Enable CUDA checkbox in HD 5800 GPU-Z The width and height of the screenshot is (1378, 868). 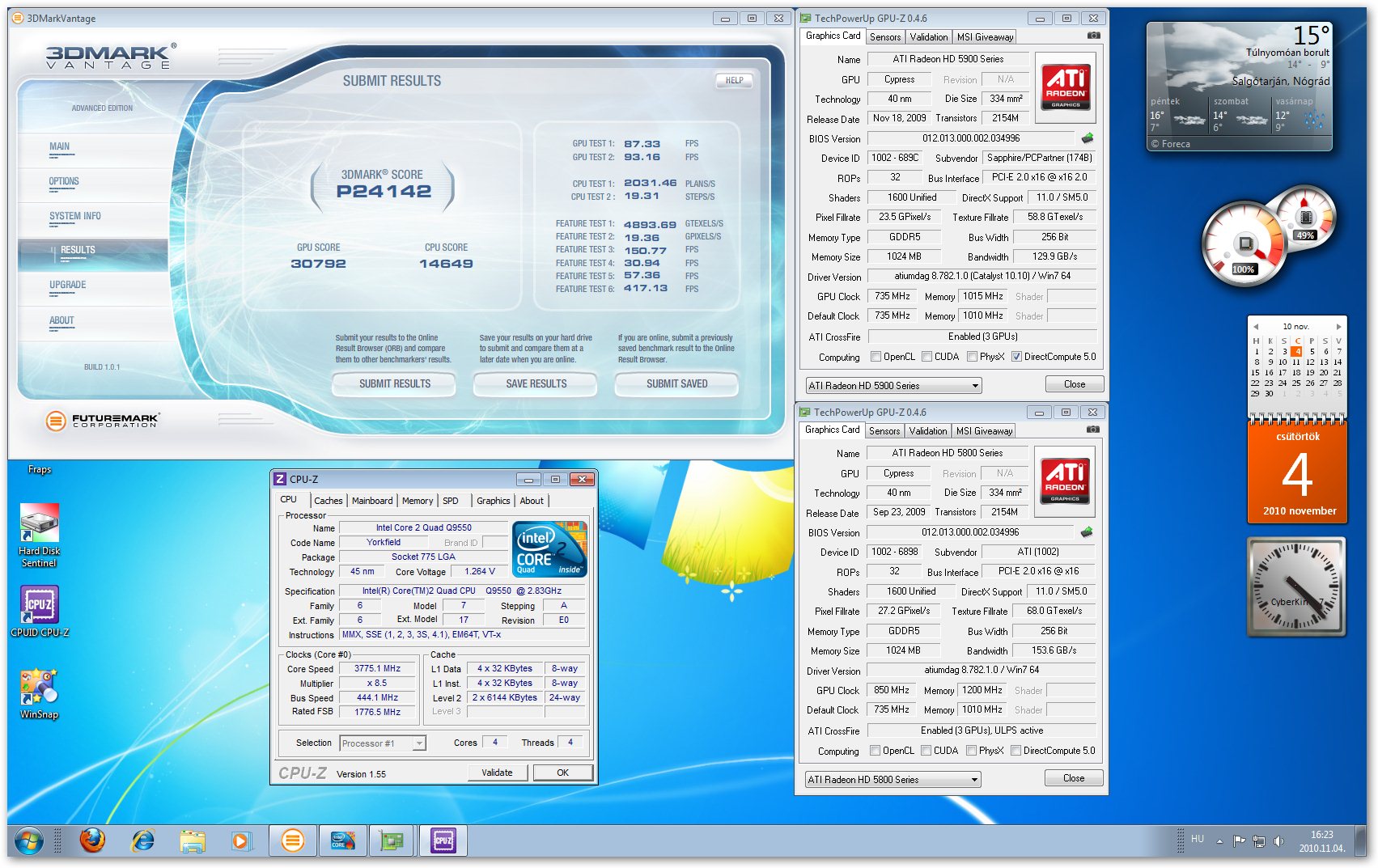(x=926, y=751)
